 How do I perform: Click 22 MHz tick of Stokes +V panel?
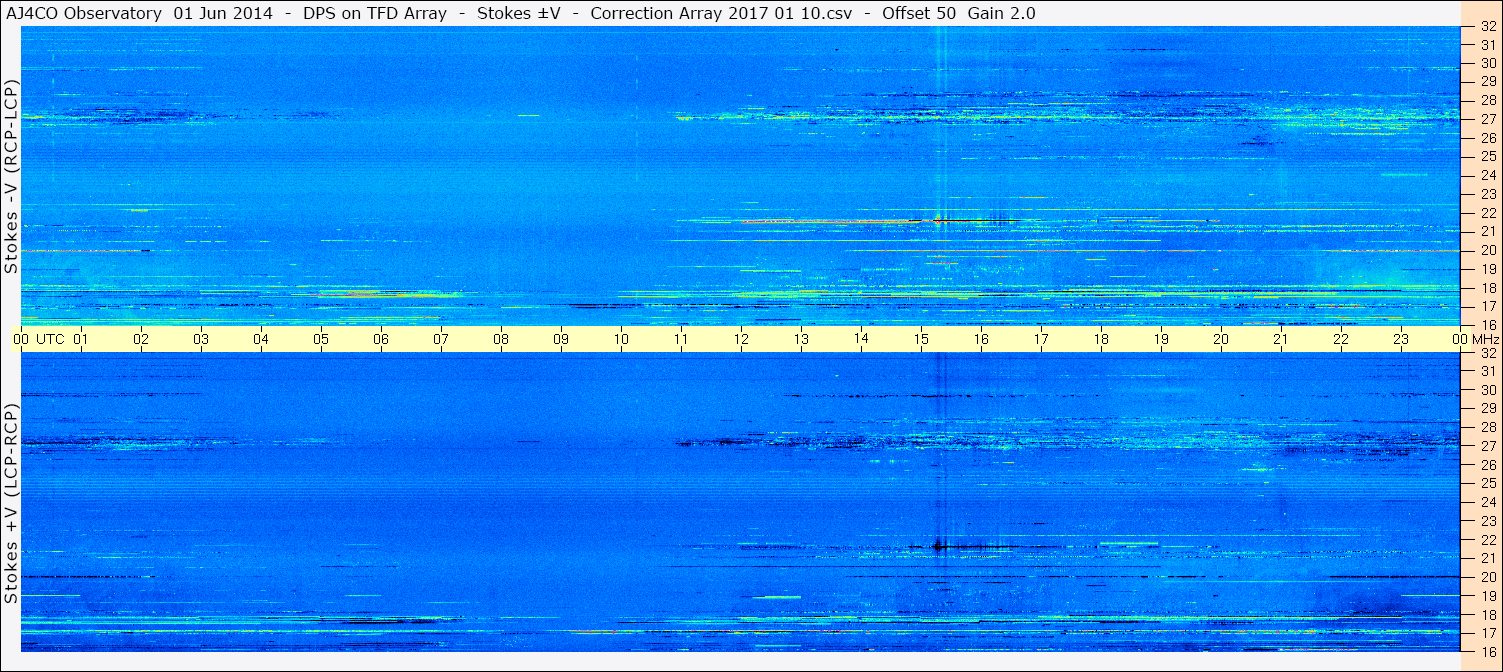[x=1487, y=539]
